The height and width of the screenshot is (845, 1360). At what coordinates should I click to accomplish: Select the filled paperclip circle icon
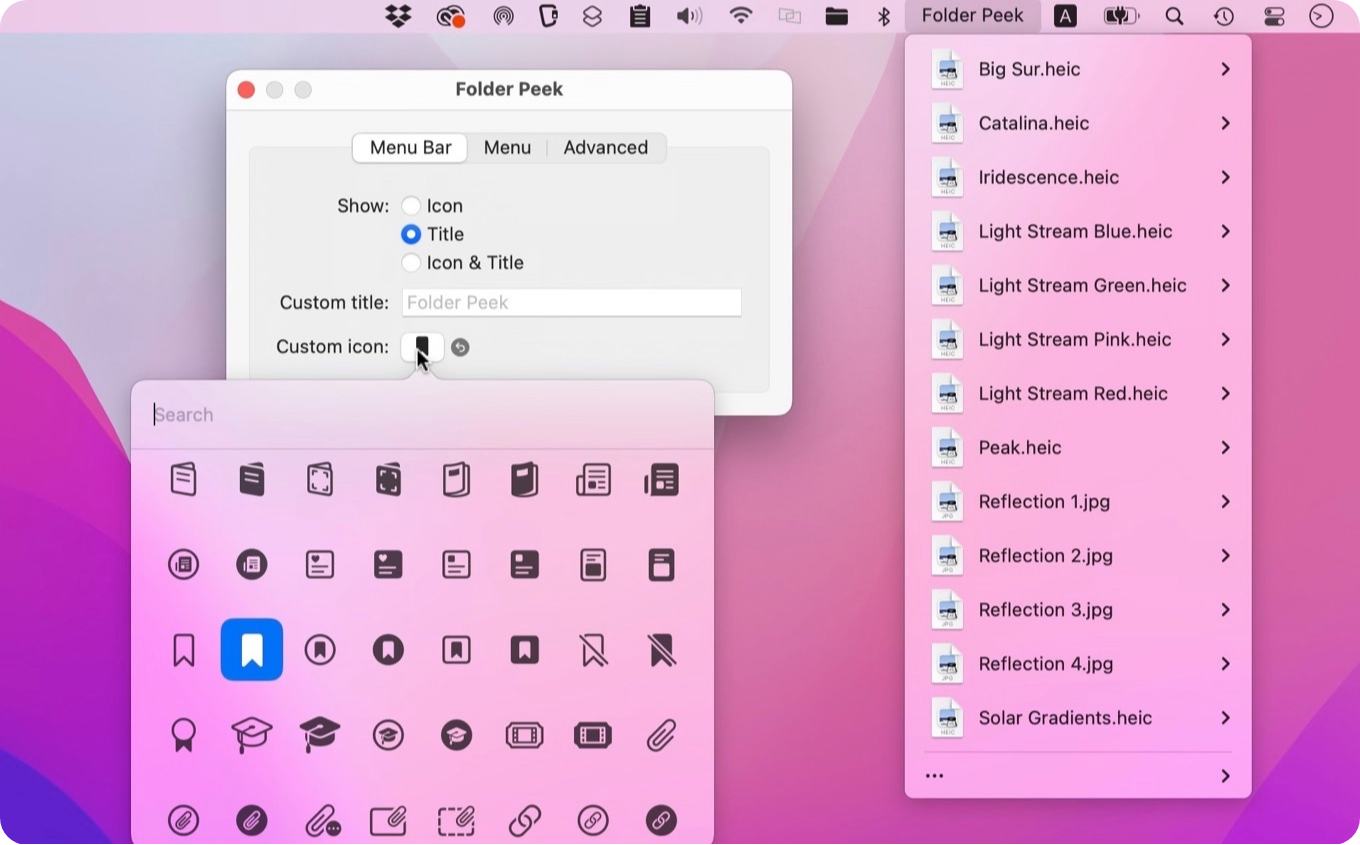pyautogui.click(x=252, y=821)
